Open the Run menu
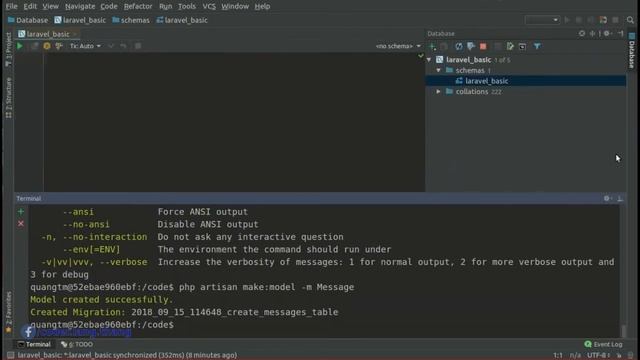Screen dimensions: 640x360 165,7
